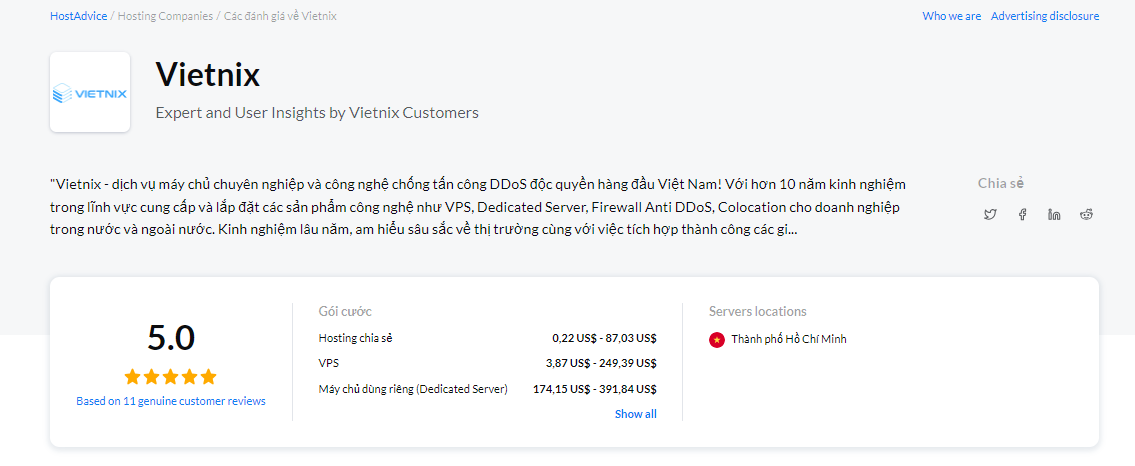This screenshot has height=466, width=1135.
Task: Click the Hosting chia sẻ plan row
Action: (487, 338)
